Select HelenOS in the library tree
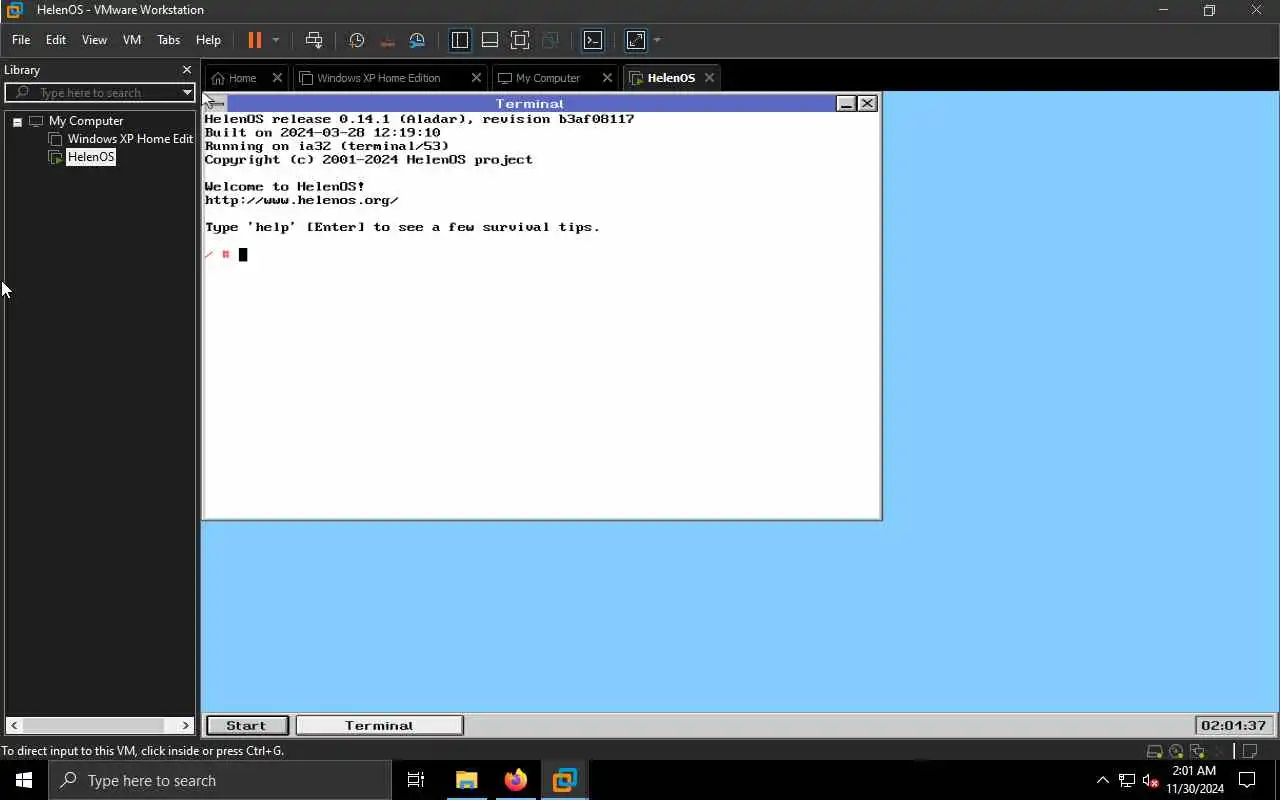The width and height of the screenshot is (1280, 800). pyautogui.click(x=91, y=157)
